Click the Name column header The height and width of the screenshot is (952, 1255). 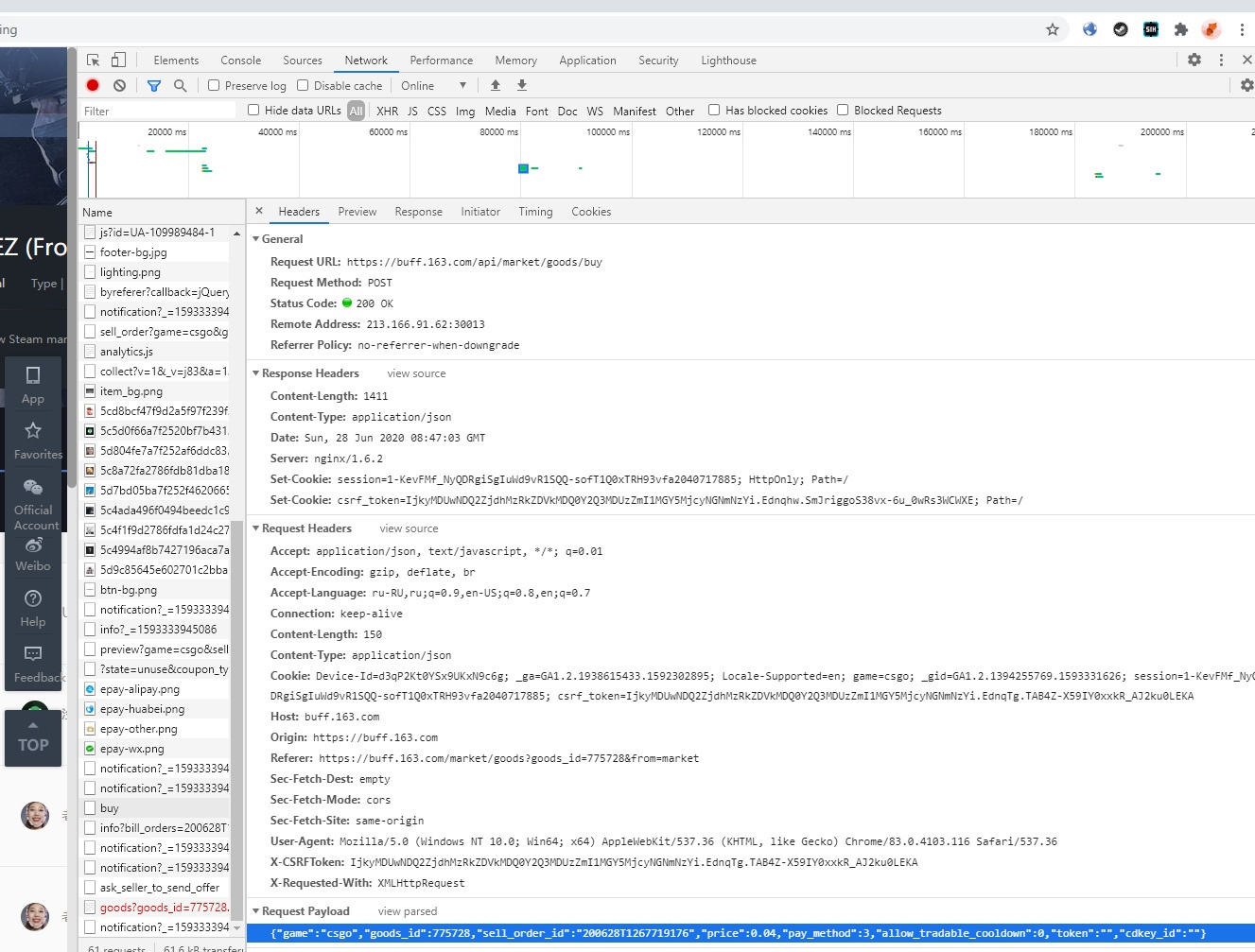[162, 213]
